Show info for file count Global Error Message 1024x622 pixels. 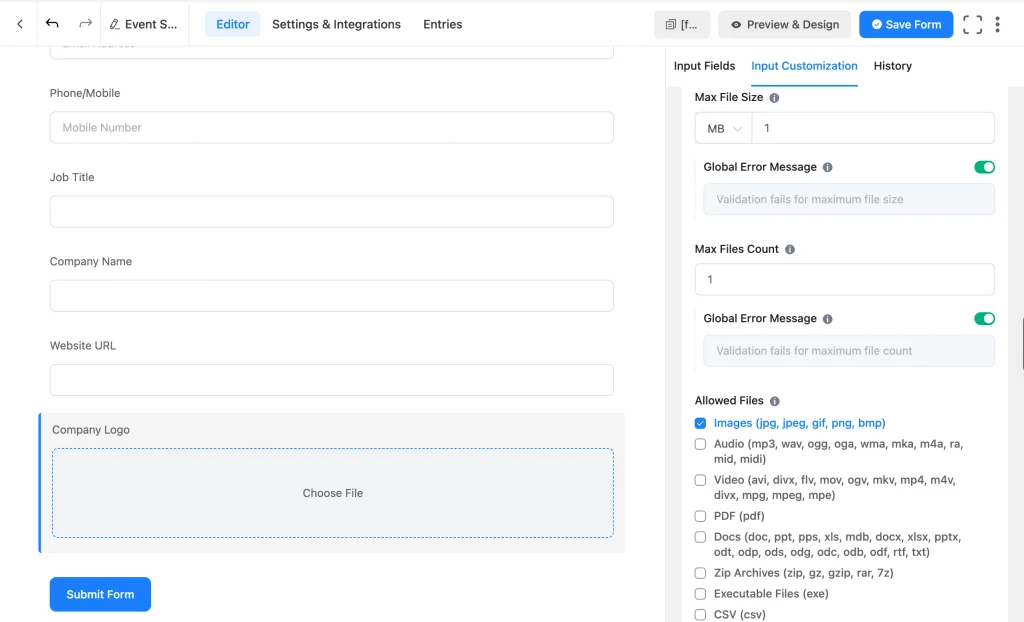[x=827, y=319]
